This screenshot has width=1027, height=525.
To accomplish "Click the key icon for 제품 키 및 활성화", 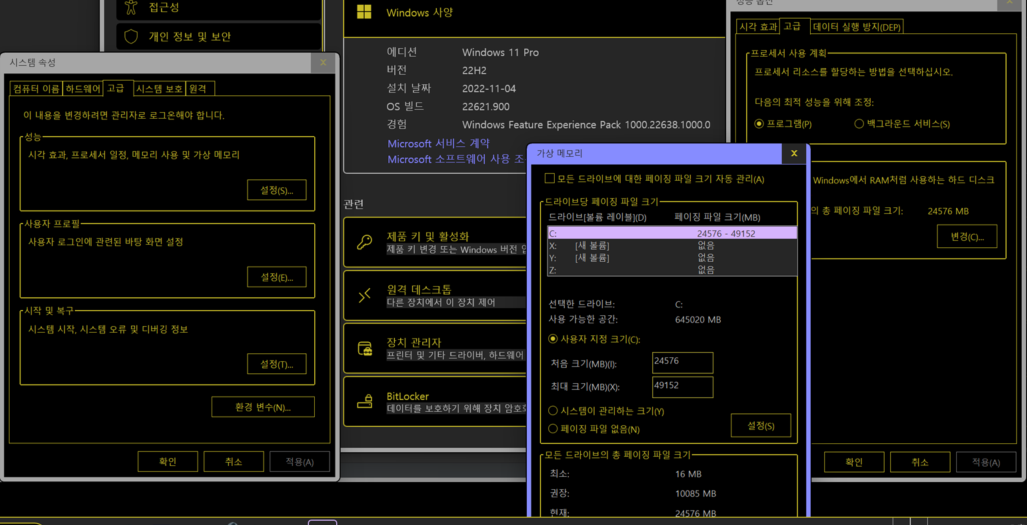I will coord(364,242).
